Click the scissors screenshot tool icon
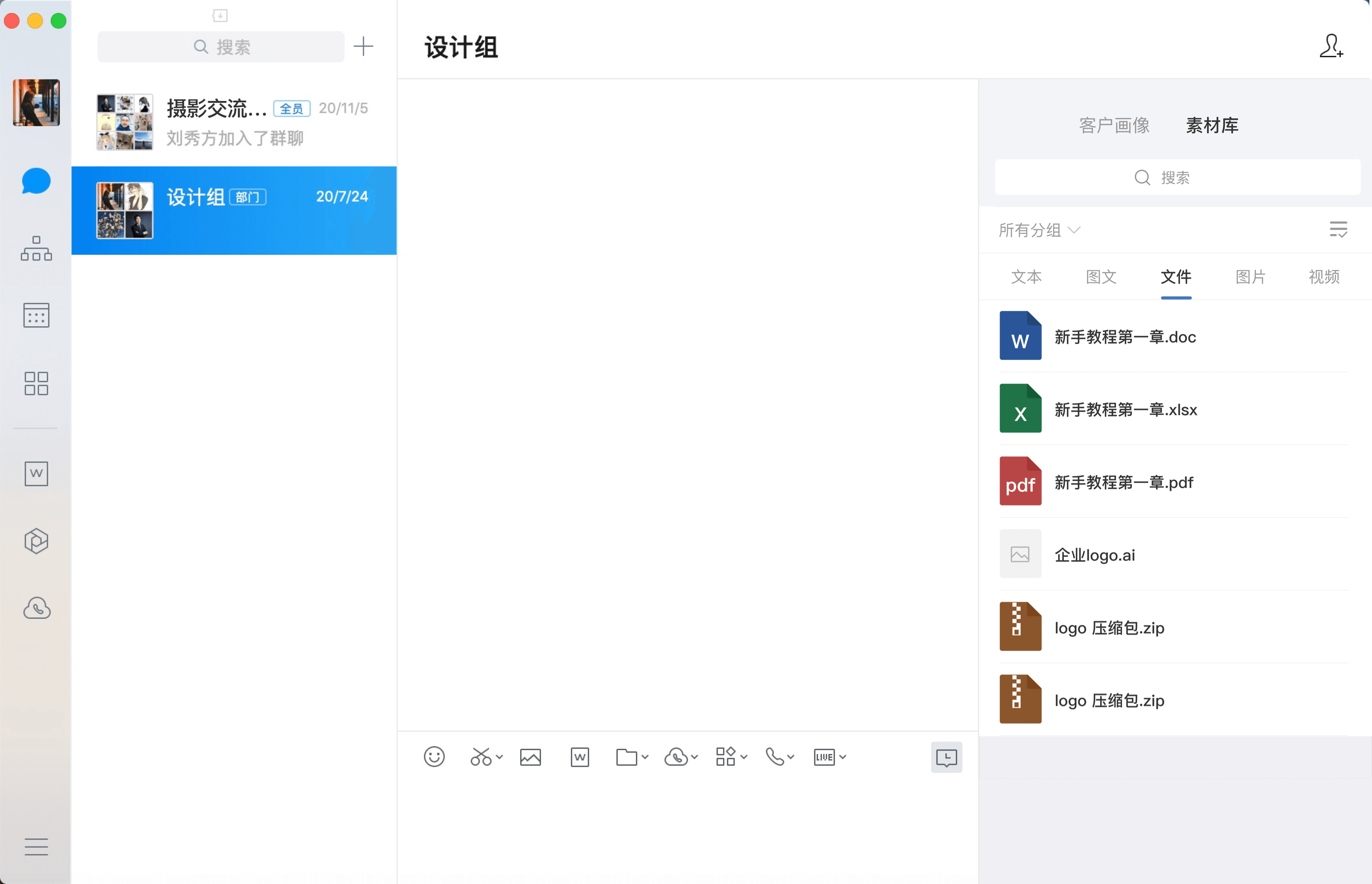The height and width of the screenshot is (884, 1372). tap(480, 757)
